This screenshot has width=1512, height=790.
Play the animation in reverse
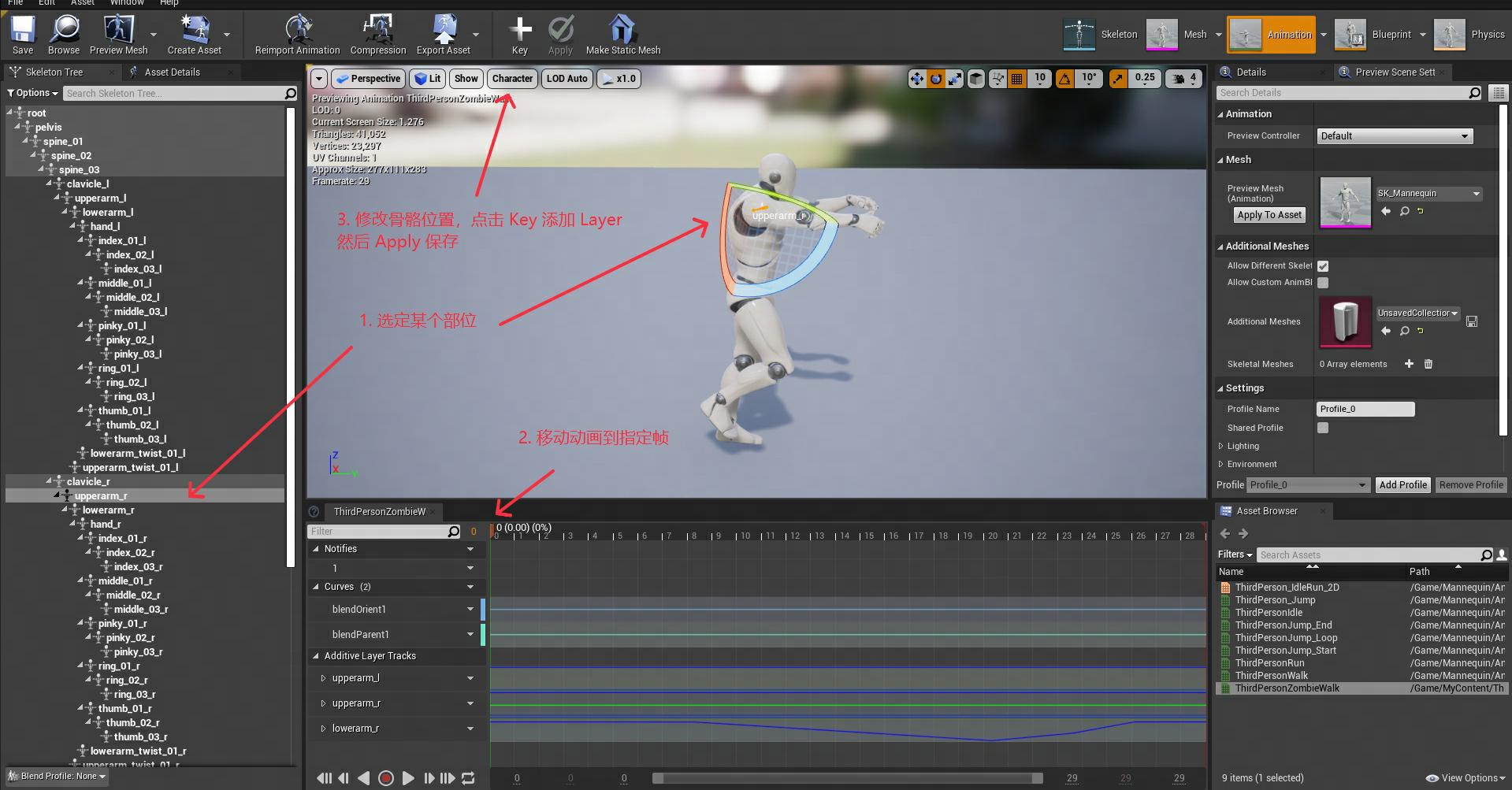click(x=363, y=778)
